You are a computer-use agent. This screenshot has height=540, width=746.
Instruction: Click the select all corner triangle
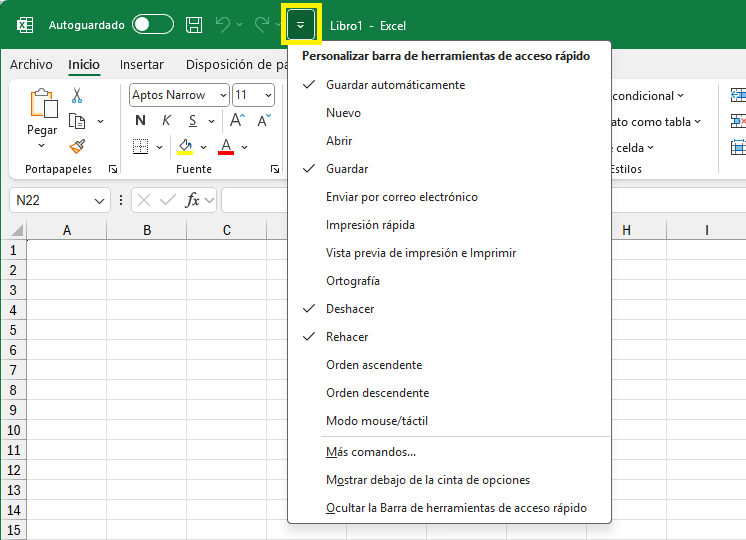[17, 231]
